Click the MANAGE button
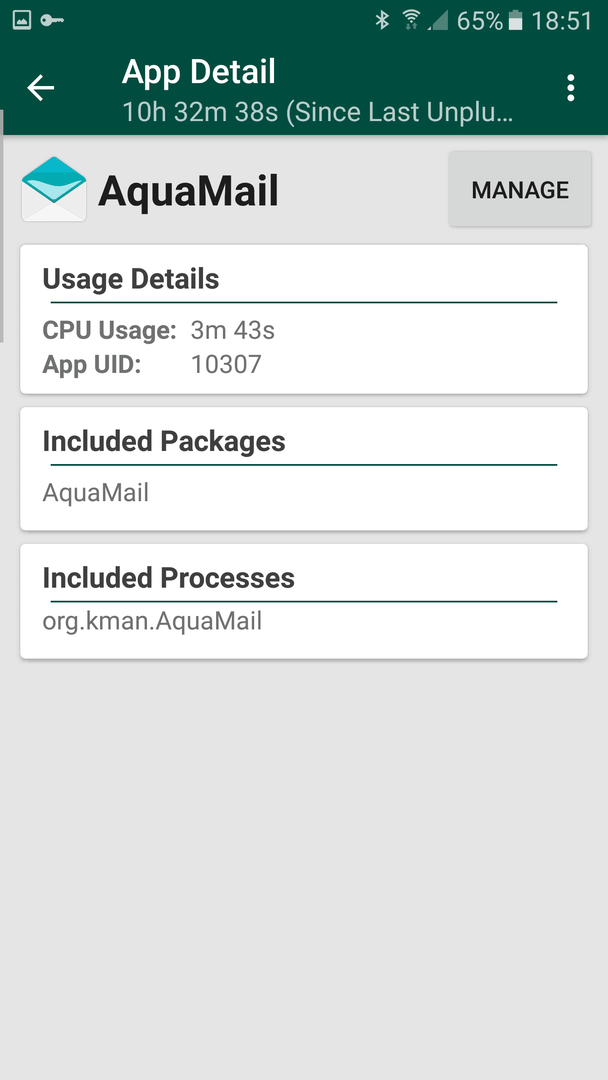The image size is (608, 1080). pyautogui.click(x=520, y=189)
